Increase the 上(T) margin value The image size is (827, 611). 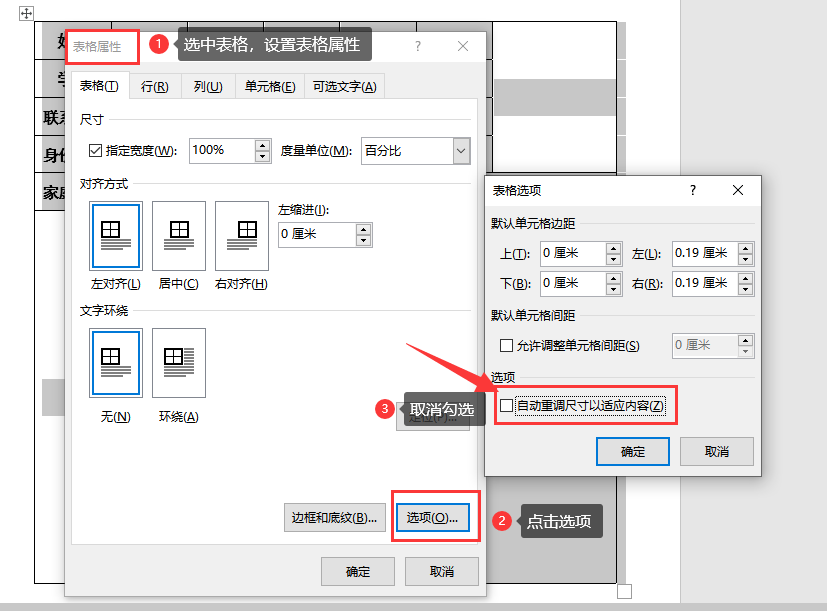coord(613,249)
